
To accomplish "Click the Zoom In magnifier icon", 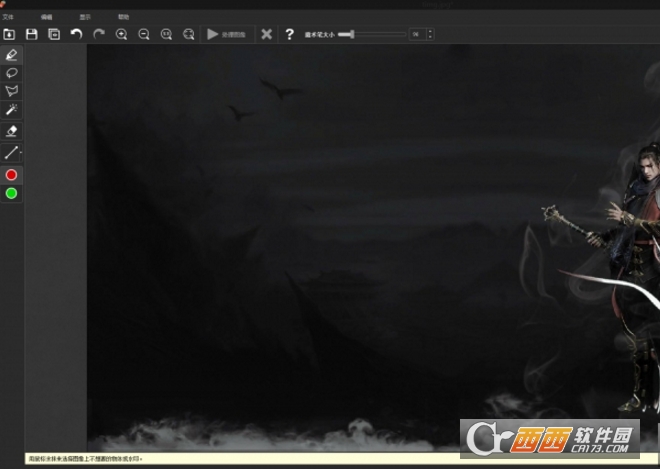I will [121, 34].
